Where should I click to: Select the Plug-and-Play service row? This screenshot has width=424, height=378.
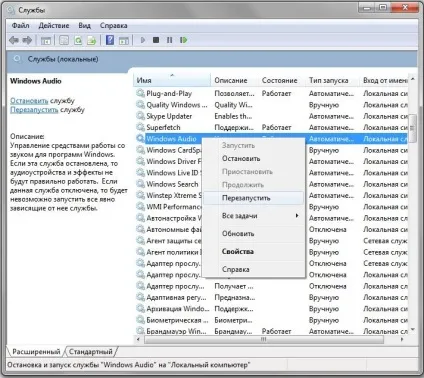271,93
